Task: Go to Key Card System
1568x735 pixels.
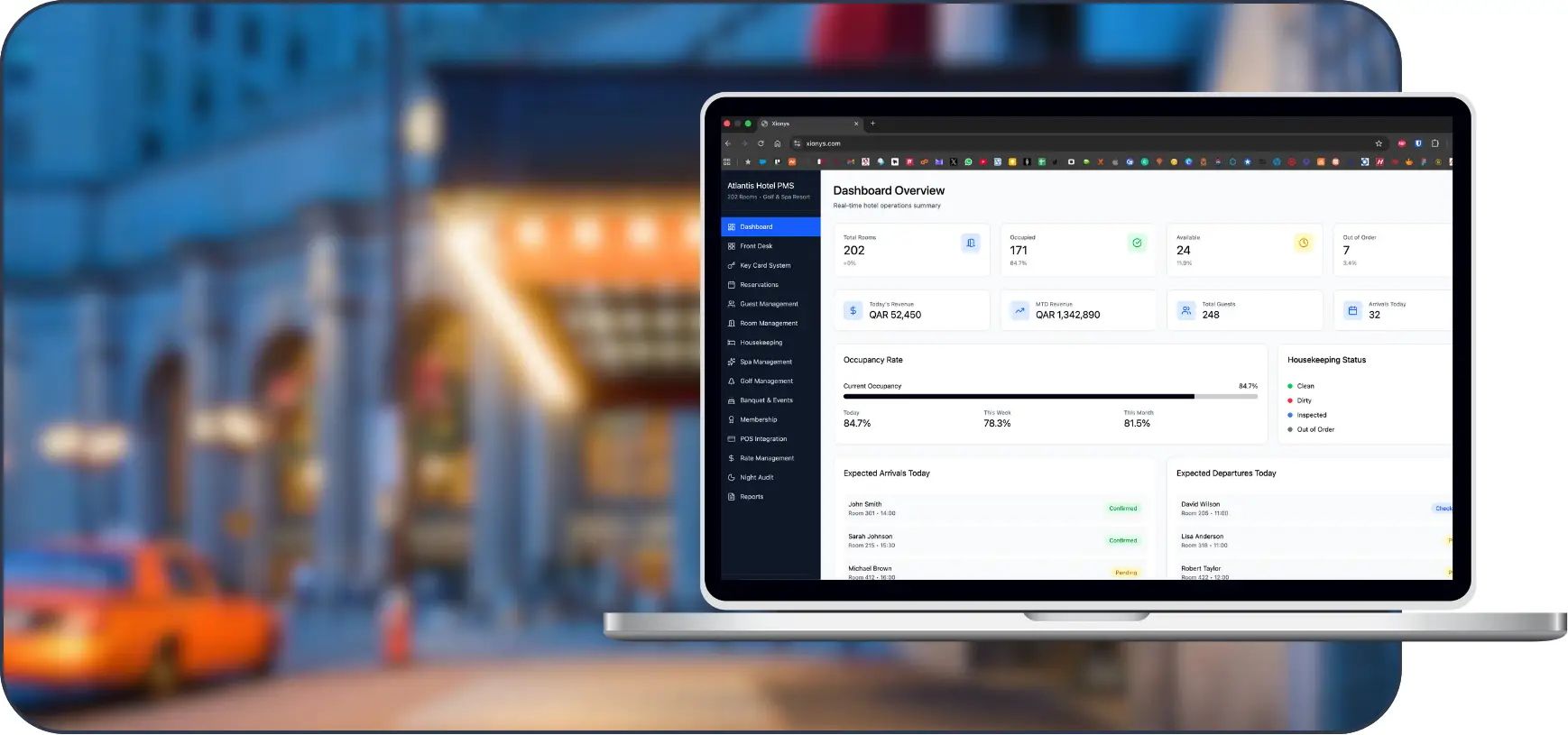Action: (765, 266)
